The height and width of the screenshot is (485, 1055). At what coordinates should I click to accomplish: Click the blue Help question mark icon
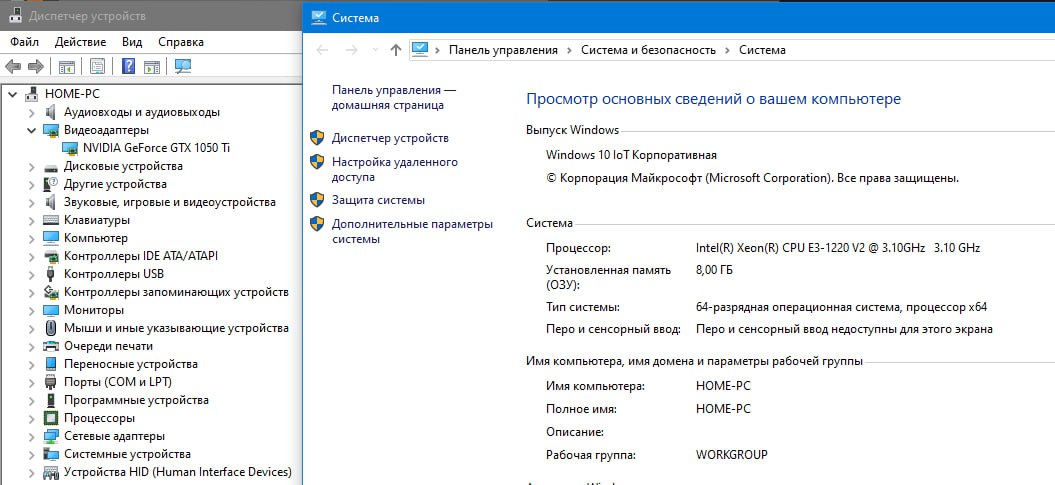[x=128, y=67]
